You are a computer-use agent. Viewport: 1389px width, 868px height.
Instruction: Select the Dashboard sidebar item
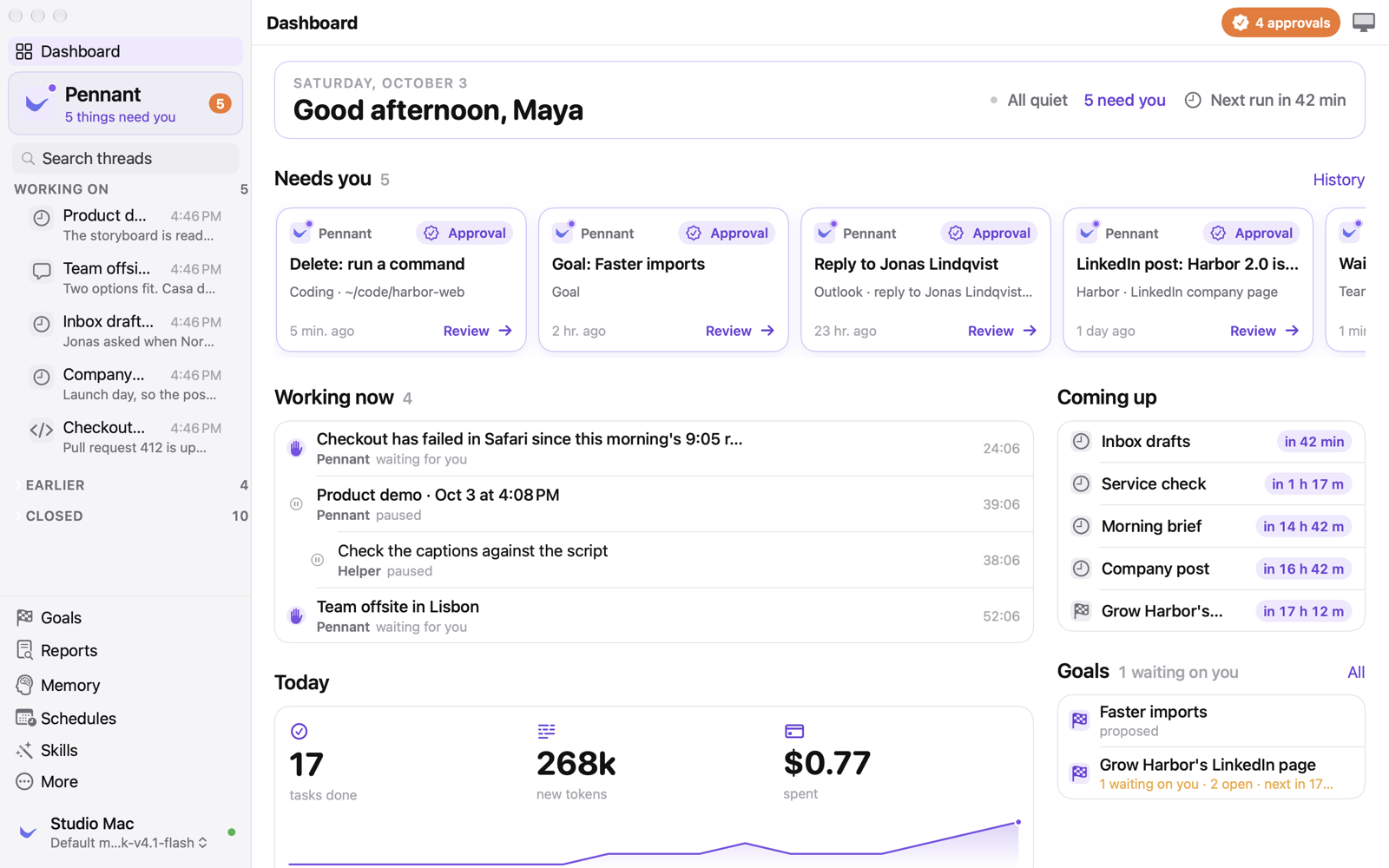(x=126, y=51)
